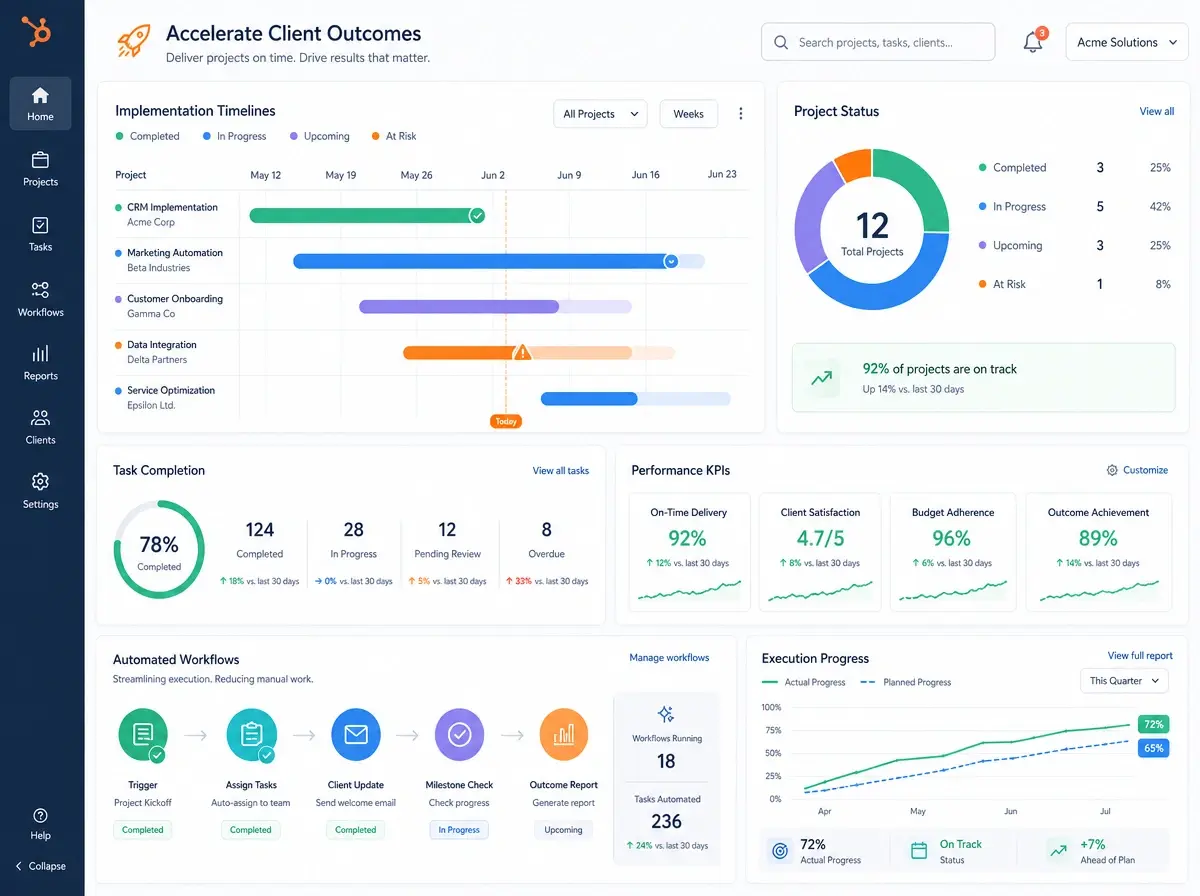Viewport: 1200px width, 896px height.
Task: Click View full report link
Action: [x=1140, y=656]
